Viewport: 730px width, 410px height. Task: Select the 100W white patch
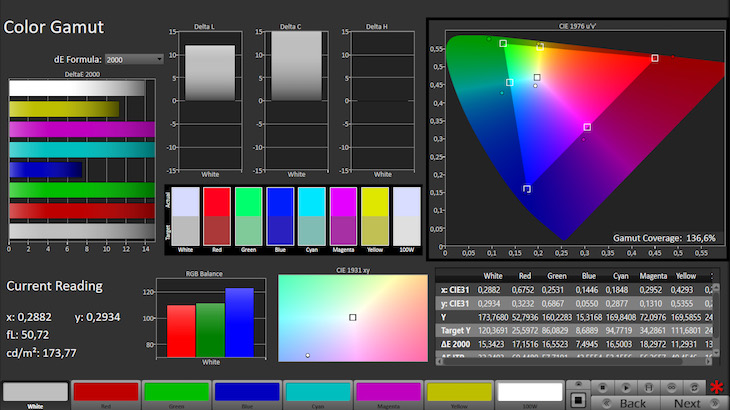[x=529, y=391]
